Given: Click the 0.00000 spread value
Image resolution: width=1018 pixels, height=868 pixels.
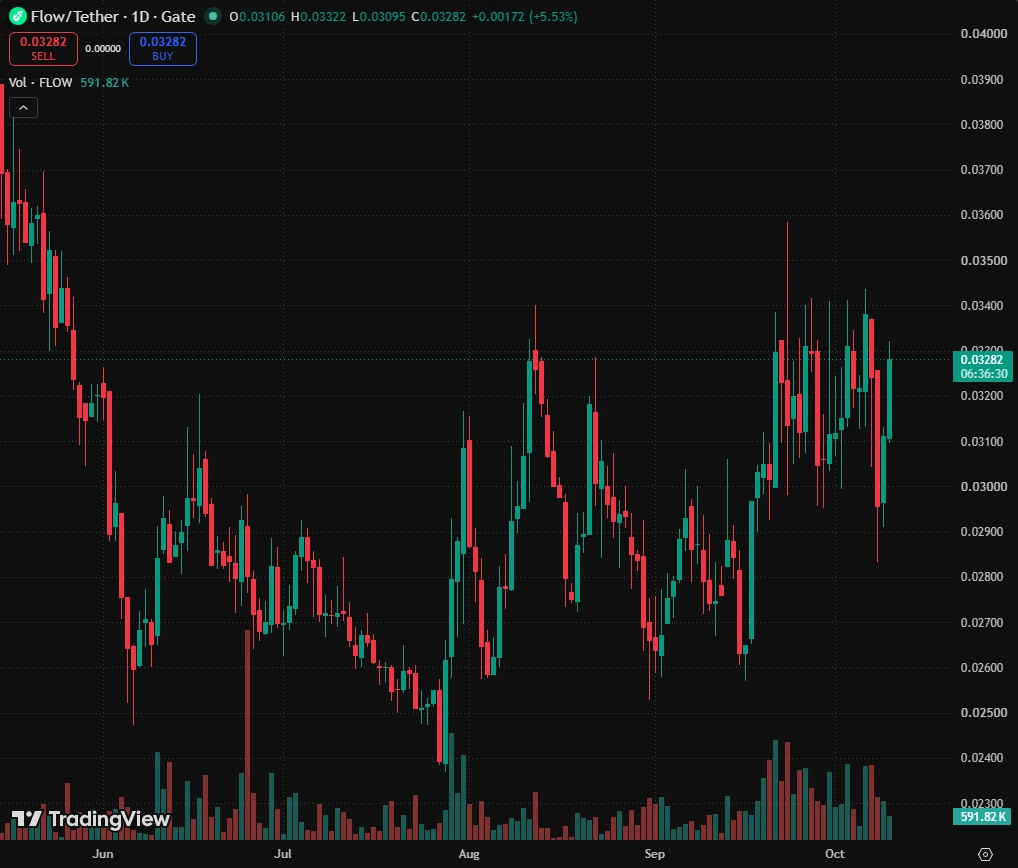Looking at the screenshot, I should pos(103,49).
